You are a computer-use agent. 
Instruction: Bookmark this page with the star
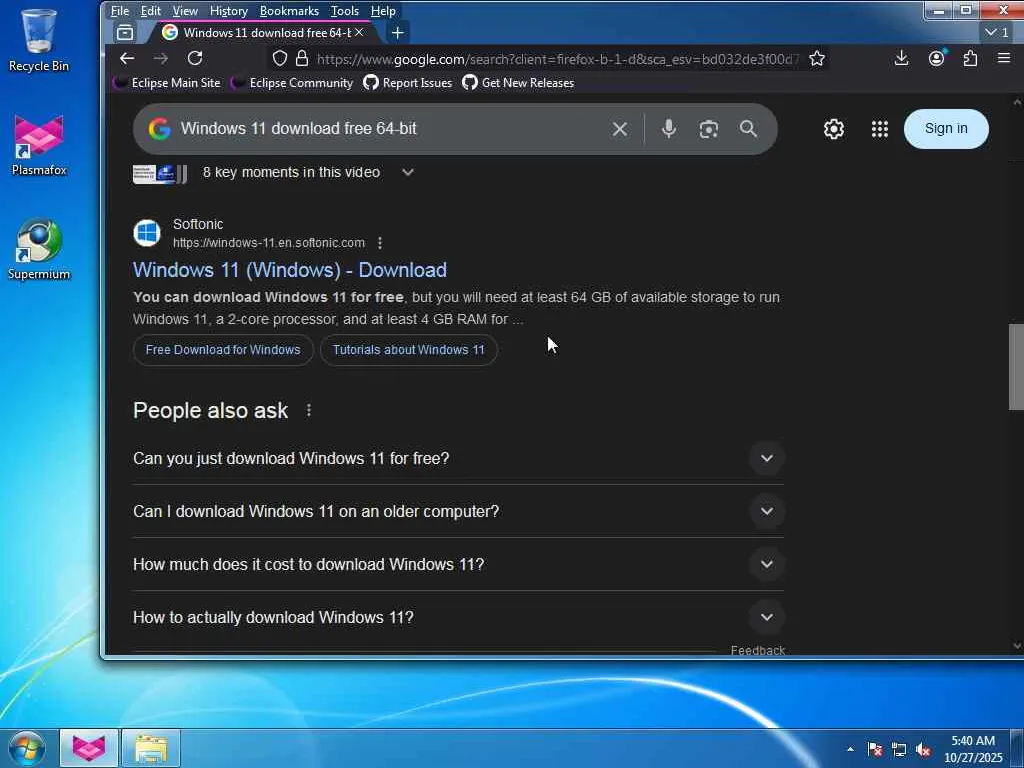coord(816,59)
